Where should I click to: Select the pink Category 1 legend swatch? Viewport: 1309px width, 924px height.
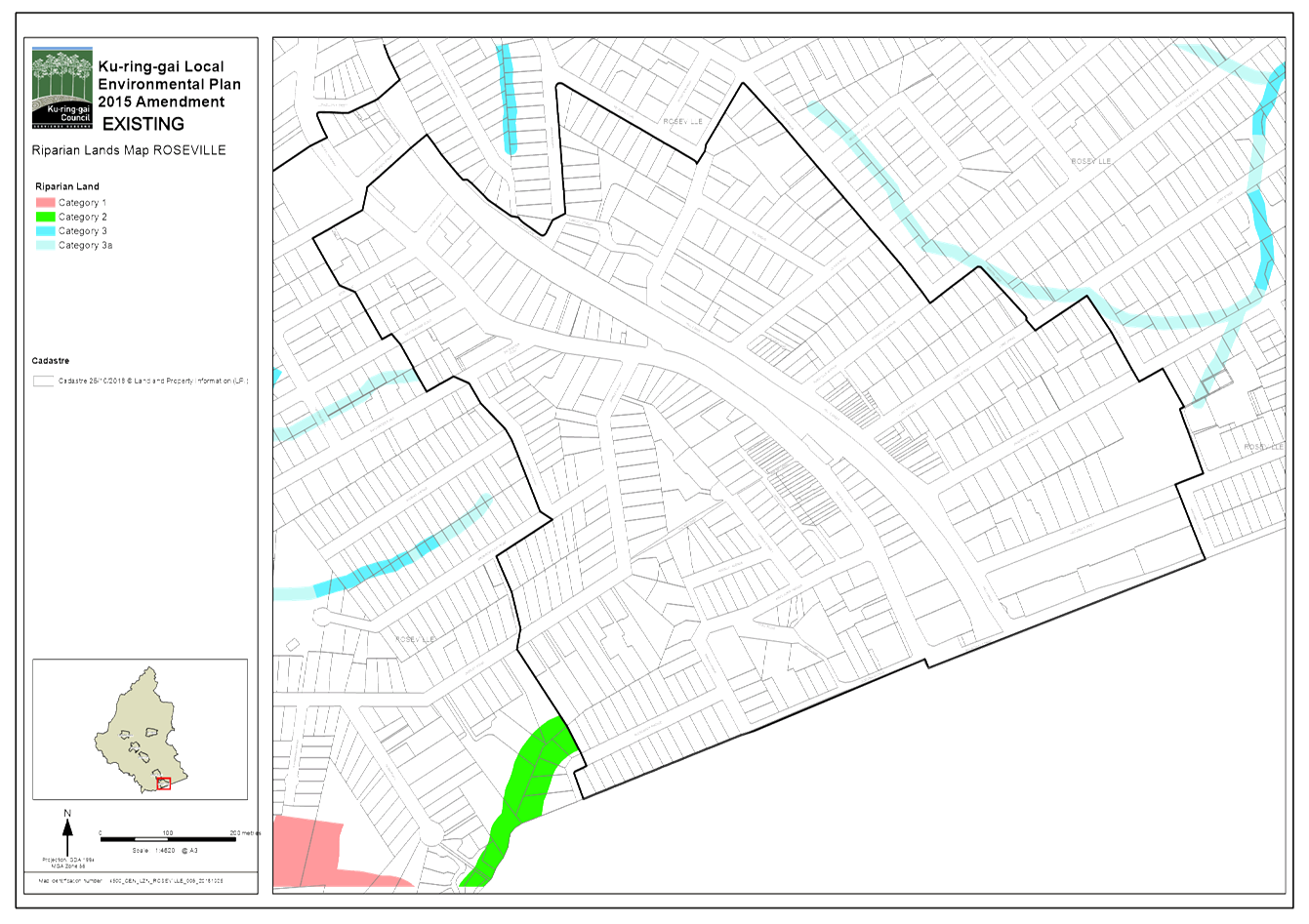click(45, 203)
